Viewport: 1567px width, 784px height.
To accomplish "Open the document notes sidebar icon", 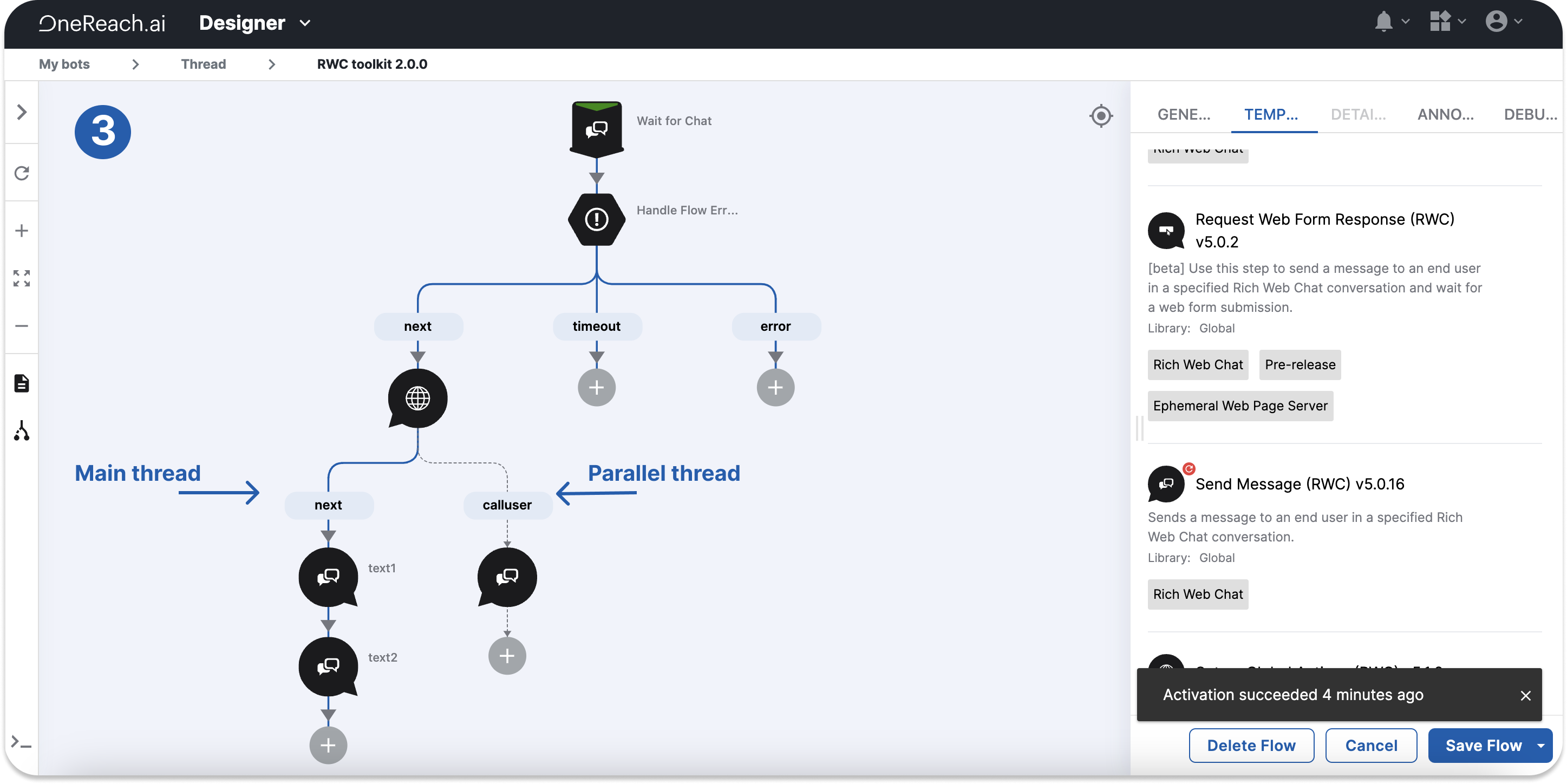I will pos(22,383).
